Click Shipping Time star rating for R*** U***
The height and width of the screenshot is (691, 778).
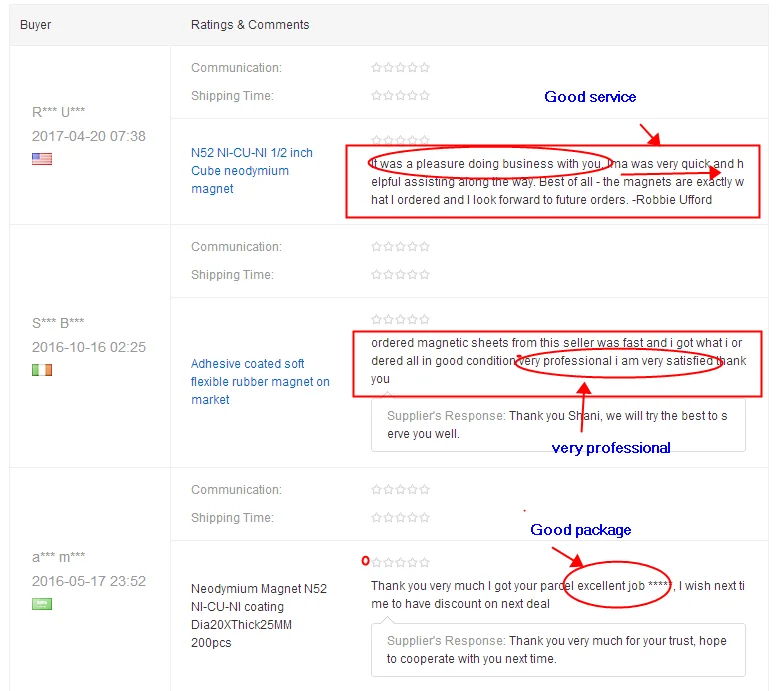click(400, 96)
